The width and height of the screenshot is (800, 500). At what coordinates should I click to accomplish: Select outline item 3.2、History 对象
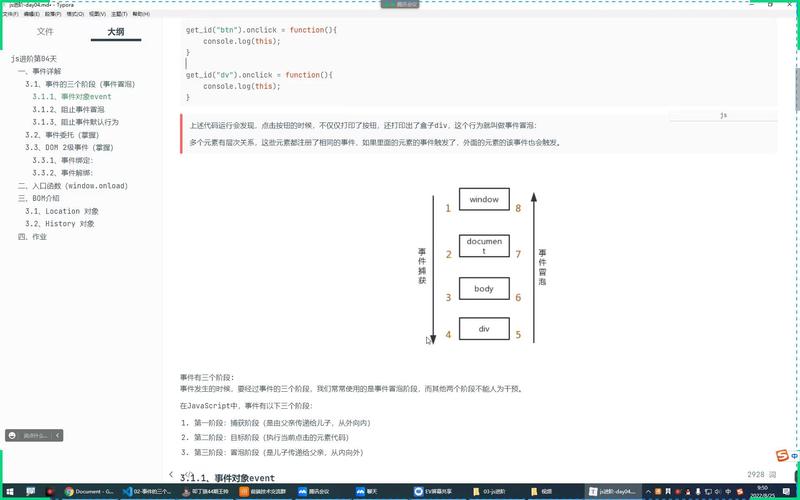coord(60,223)
